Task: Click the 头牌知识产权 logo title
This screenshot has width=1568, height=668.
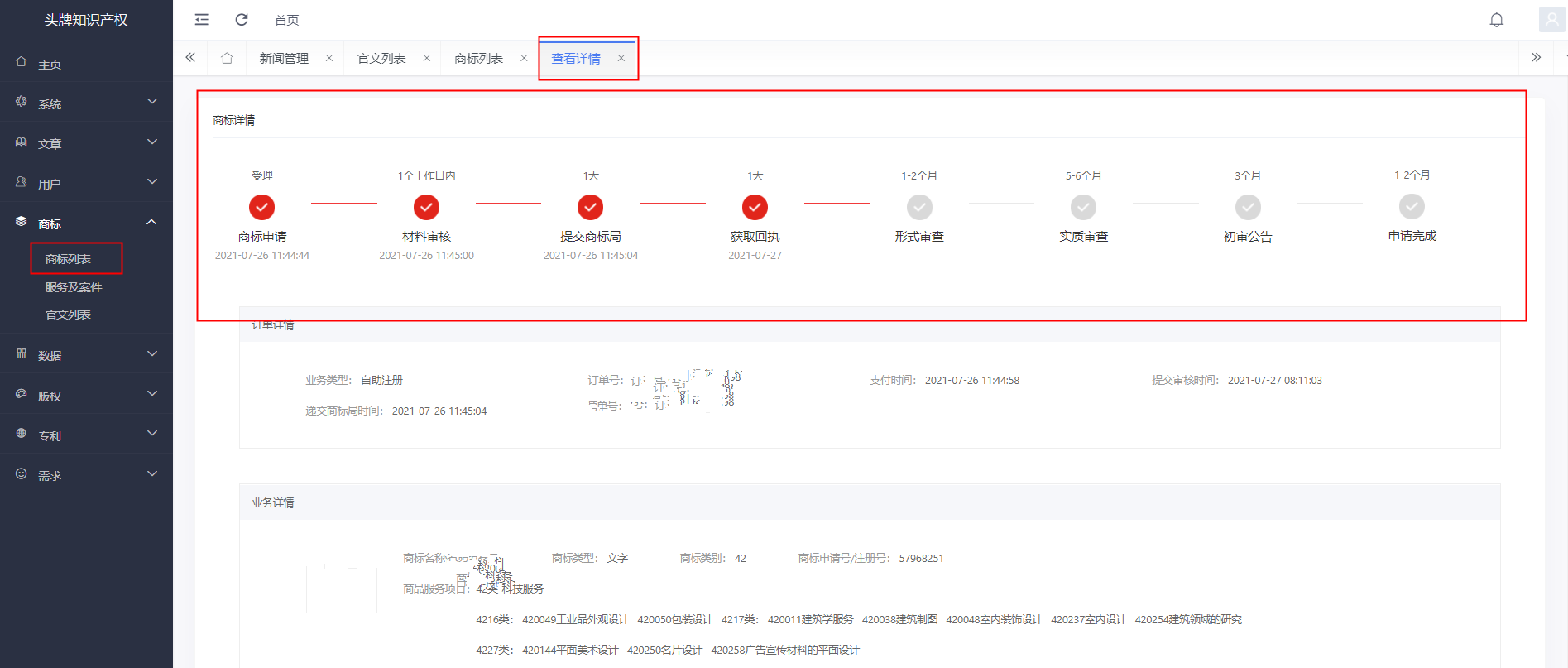Action: 86,20
